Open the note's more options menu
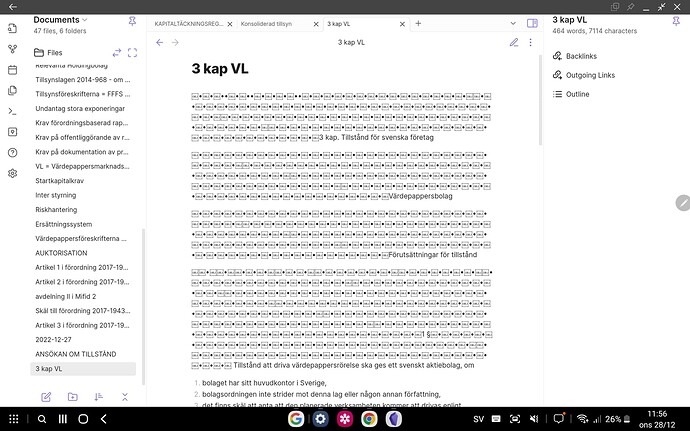The width and height of the screenshot is (690, 431). point(531,42)
